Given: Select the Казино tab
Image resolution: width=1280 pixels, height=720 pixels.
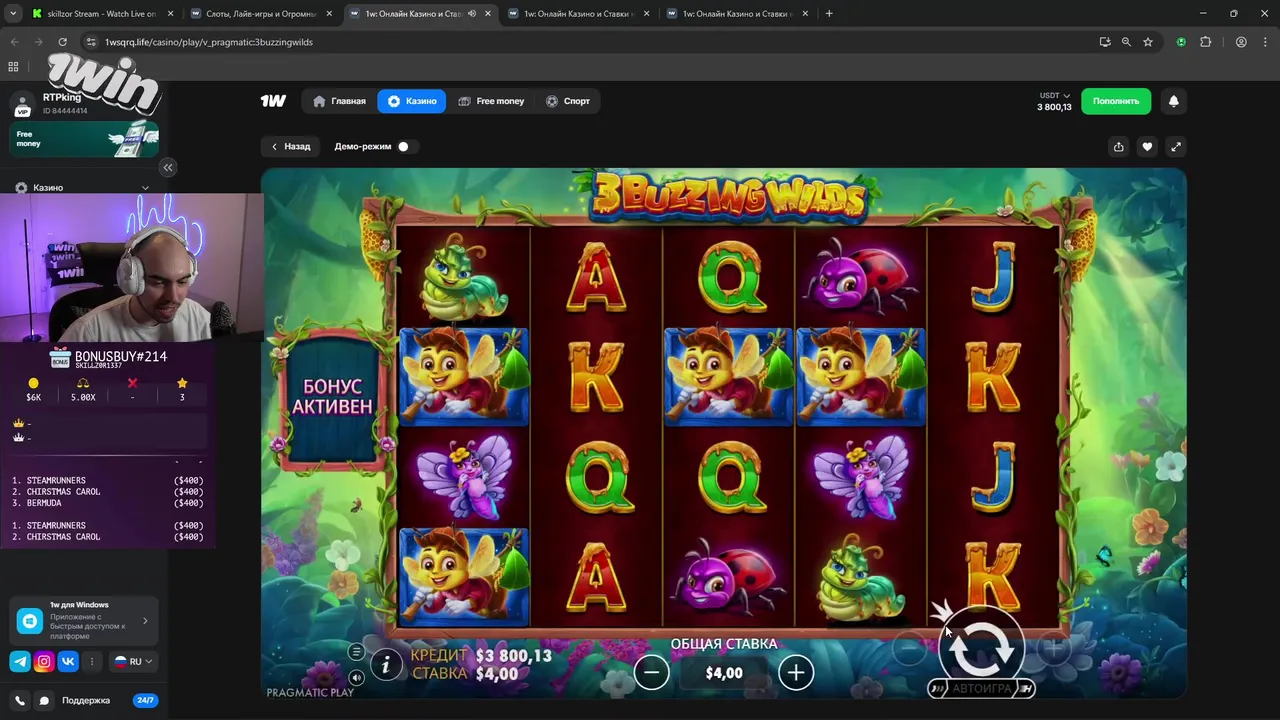Looking at the screenshot, I should 412,101.
